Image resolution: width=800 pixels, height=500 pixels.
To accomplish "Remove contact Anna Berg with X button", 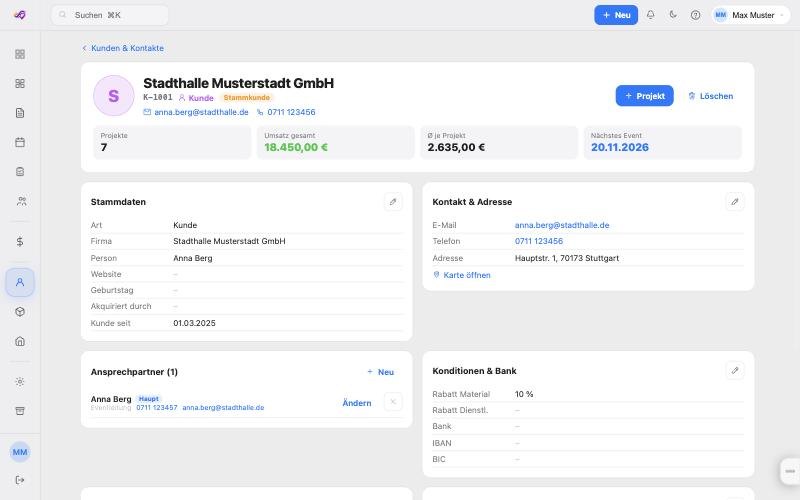I will point(393,402).
